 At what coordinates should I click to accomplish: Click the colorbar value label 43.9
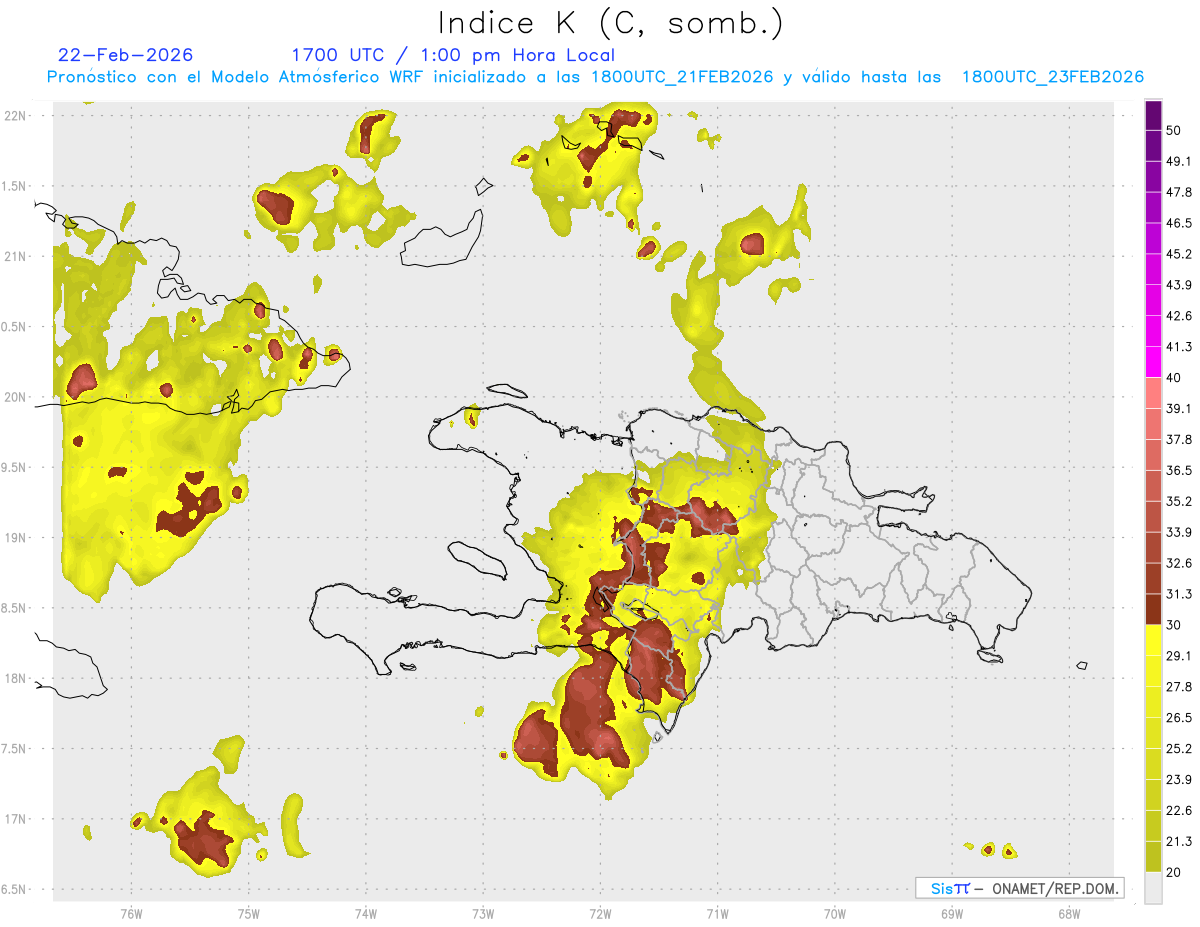coord(1179,285)
